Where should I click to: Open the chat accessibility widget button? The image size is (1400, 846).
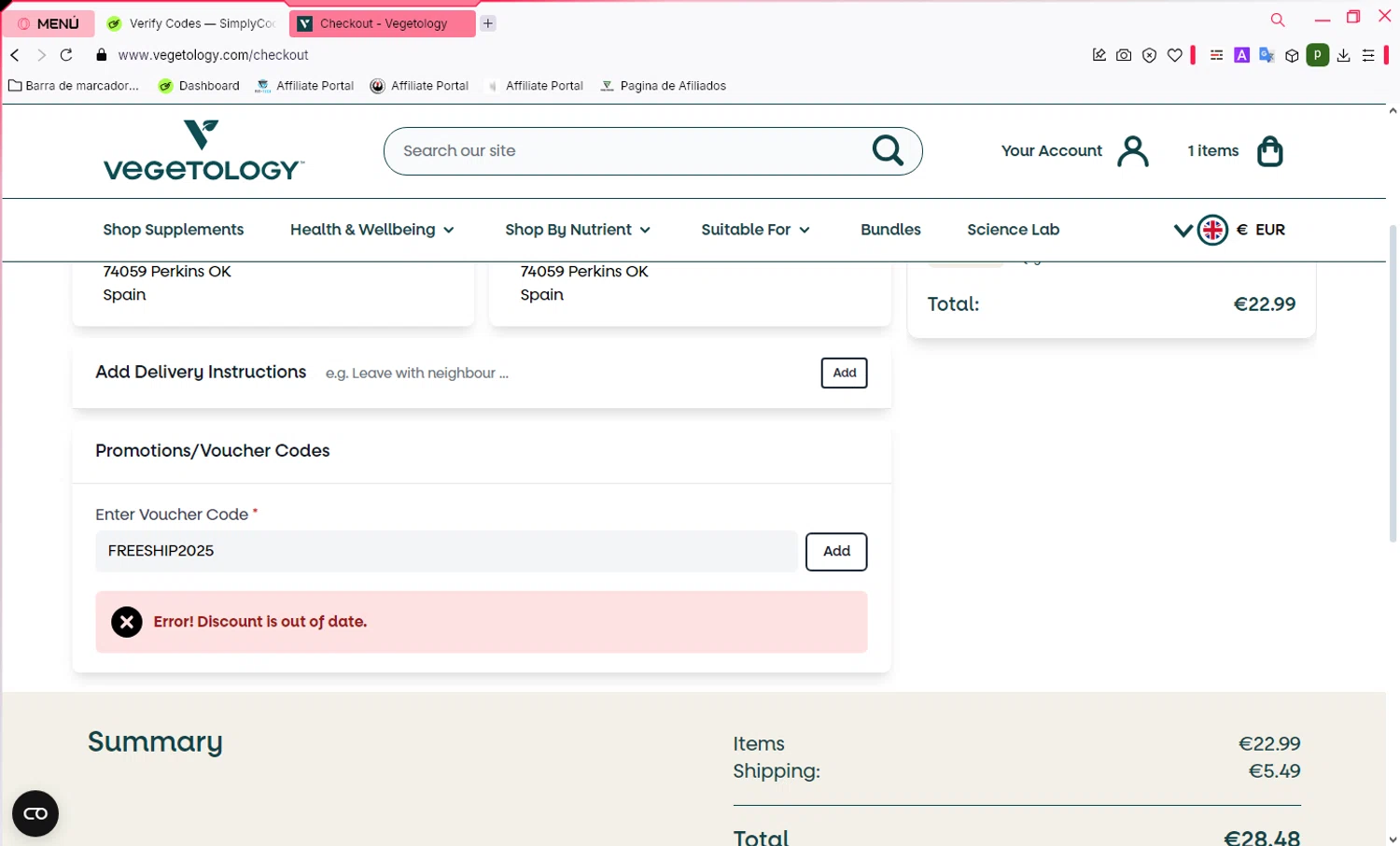[x=35, y=813]
